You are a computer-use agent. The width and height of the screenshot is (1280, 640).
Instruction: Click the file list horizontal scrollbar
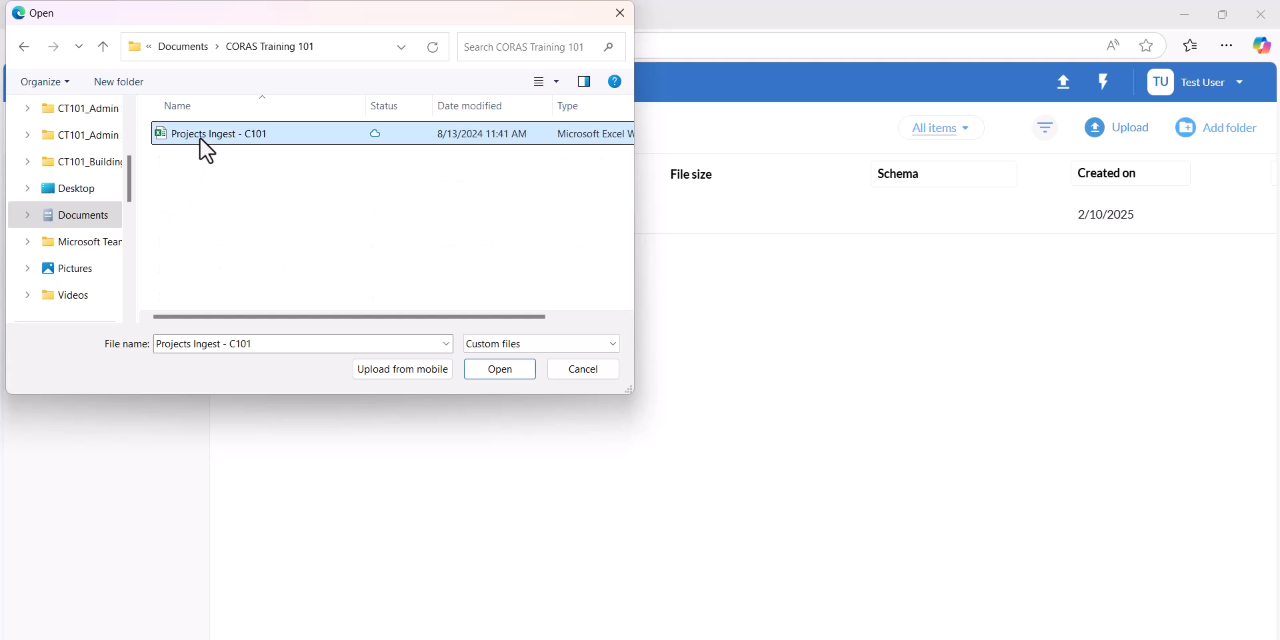(x=349, y=317)
